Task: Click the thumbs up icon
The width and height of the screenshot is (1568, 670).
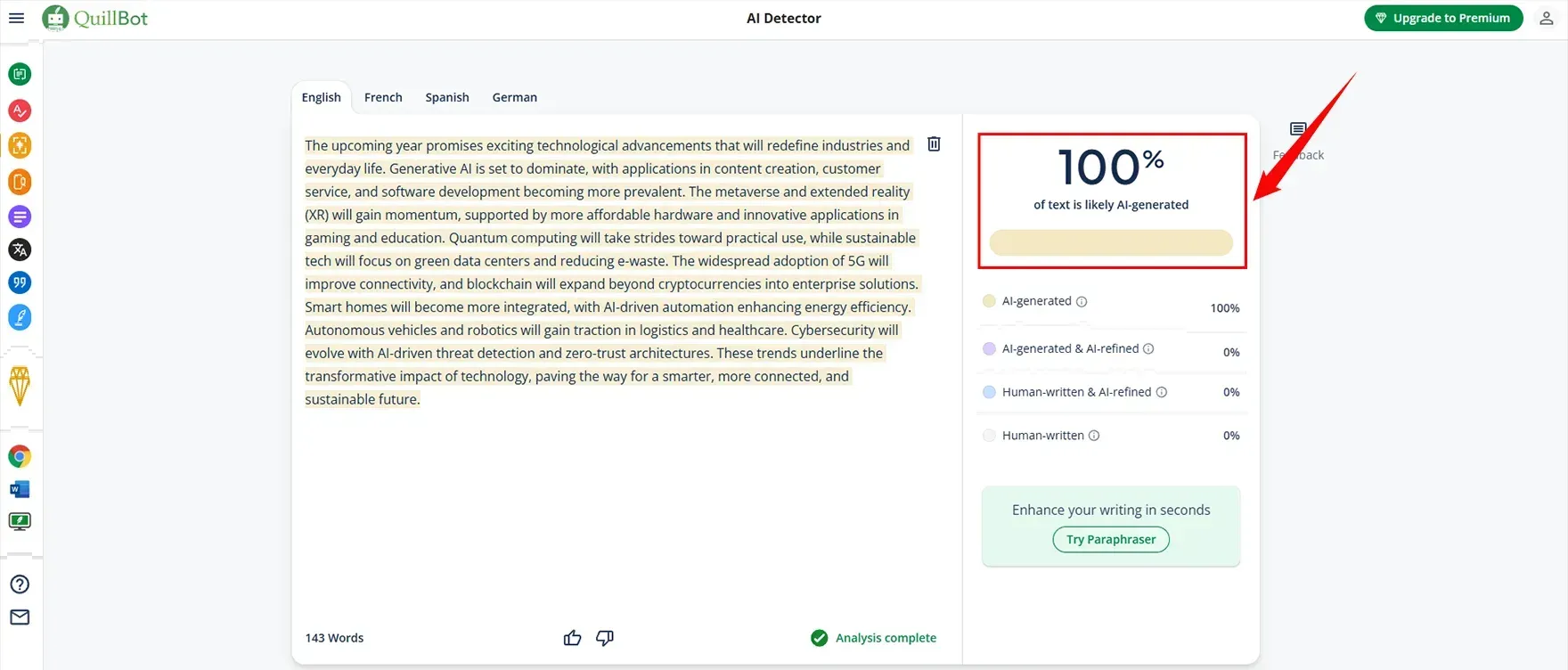Action: click(572, 638)
